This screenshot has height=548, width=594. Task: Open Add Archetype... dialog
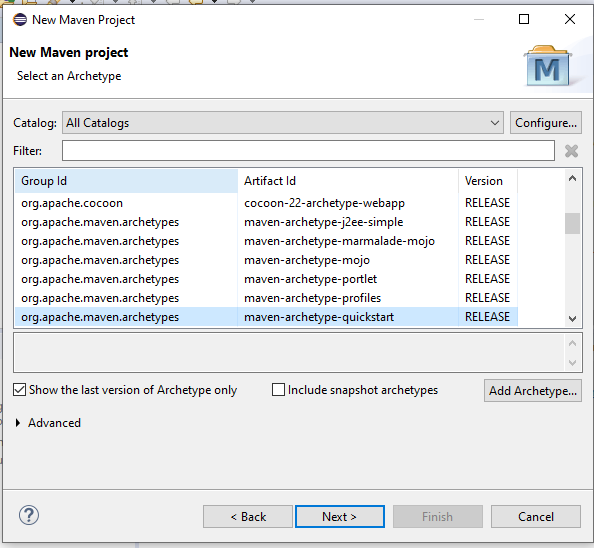533,390
